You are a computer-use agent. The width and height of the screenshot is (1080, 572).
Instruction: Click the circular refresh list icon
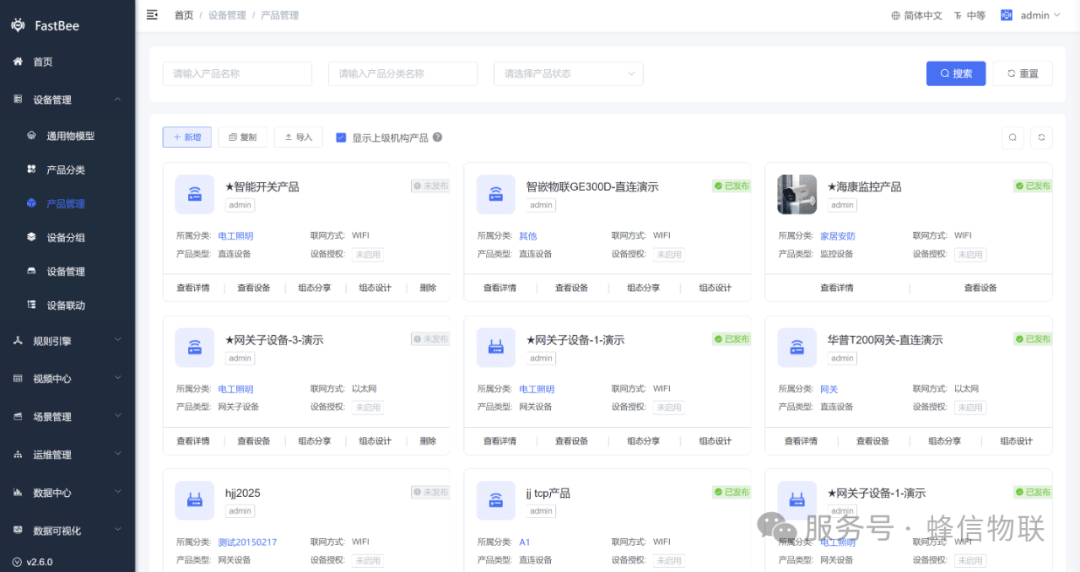click(x=1041, y=137)
